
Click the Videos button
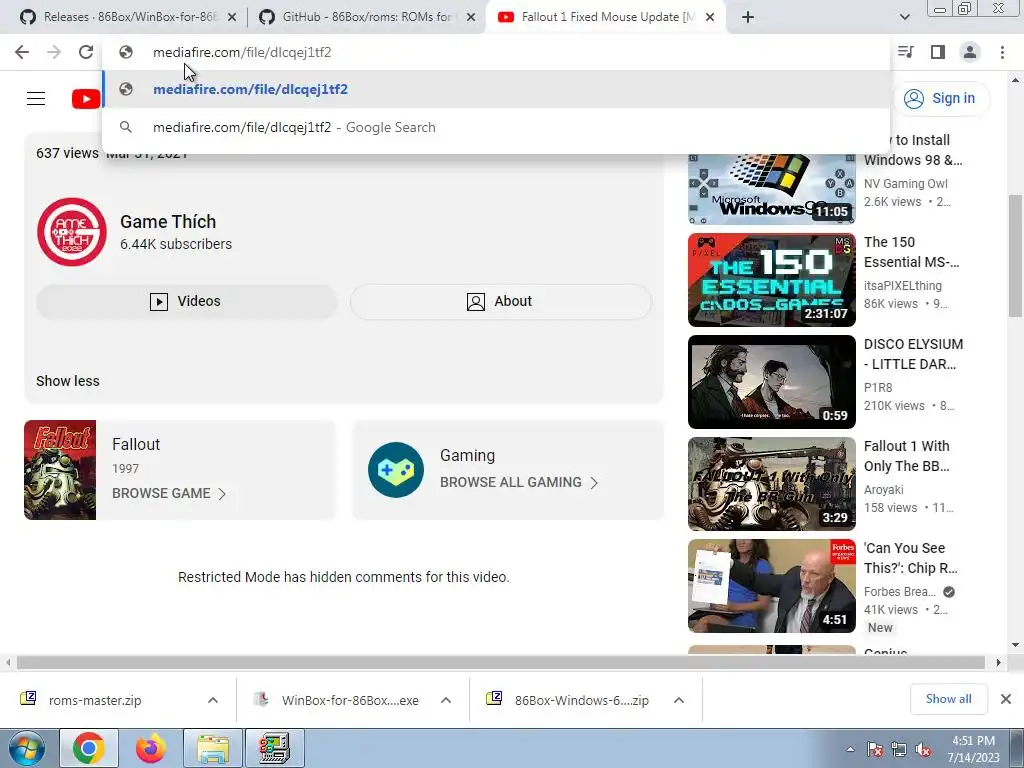coord(187,301)
